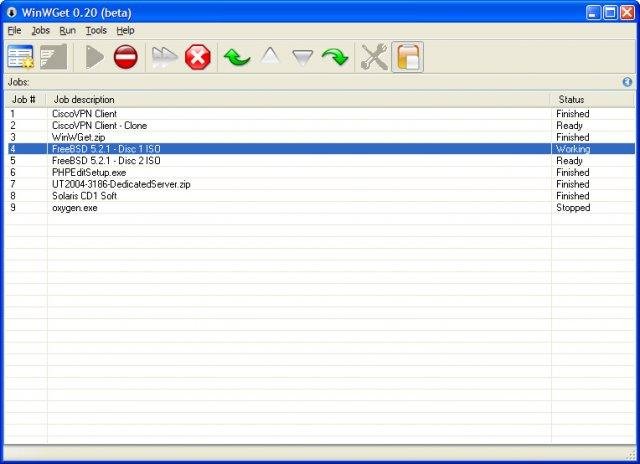640x464 pixels.
Task: Click the Finished status of Solaris CD1 Soft
Action: [573, 196]
